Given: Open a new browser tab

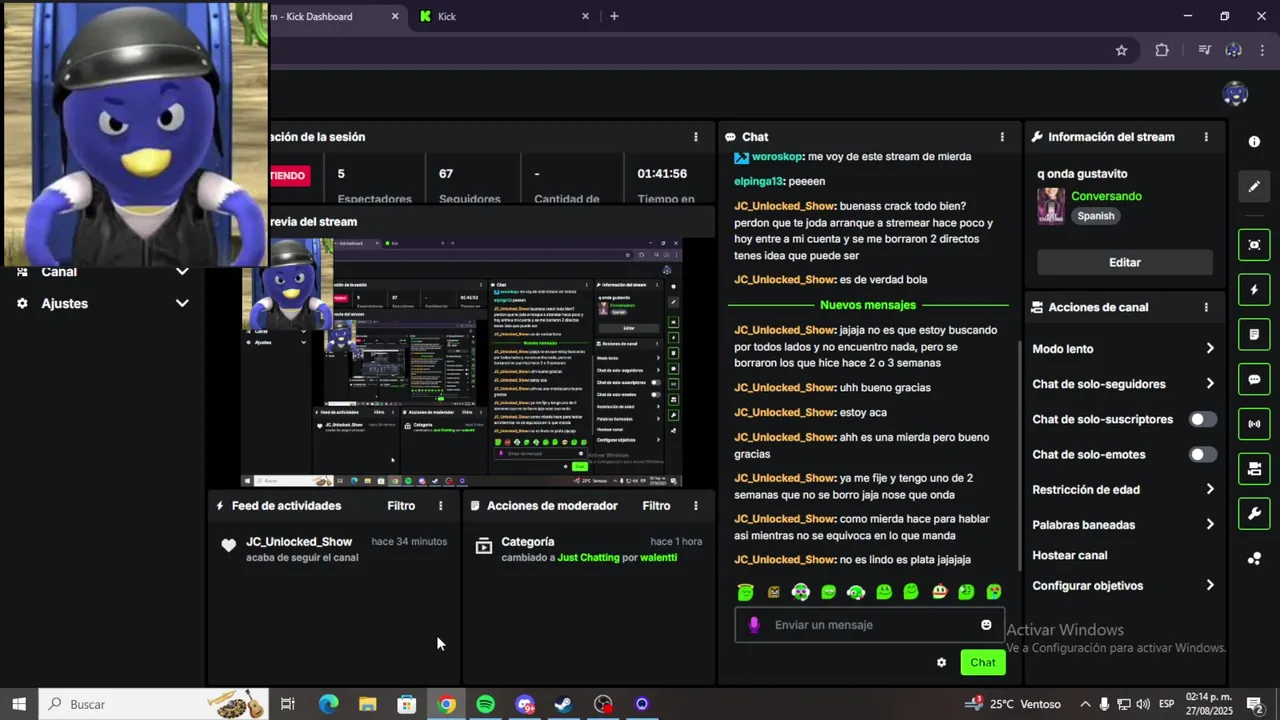Looking at the screenshot, I should (x=614, y=16).
